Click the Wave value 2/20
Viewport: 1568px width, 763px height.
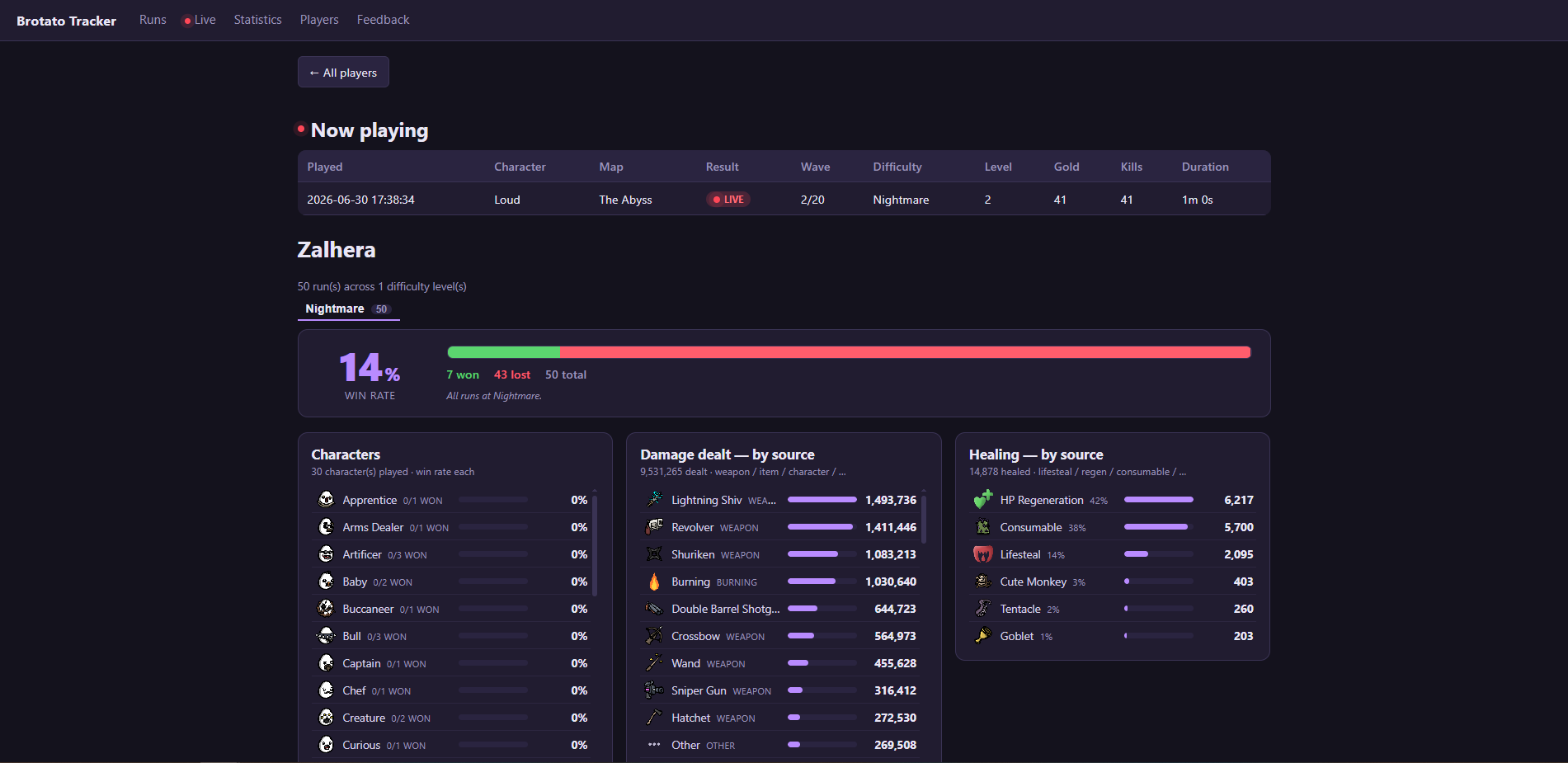(x=812, y=200)
